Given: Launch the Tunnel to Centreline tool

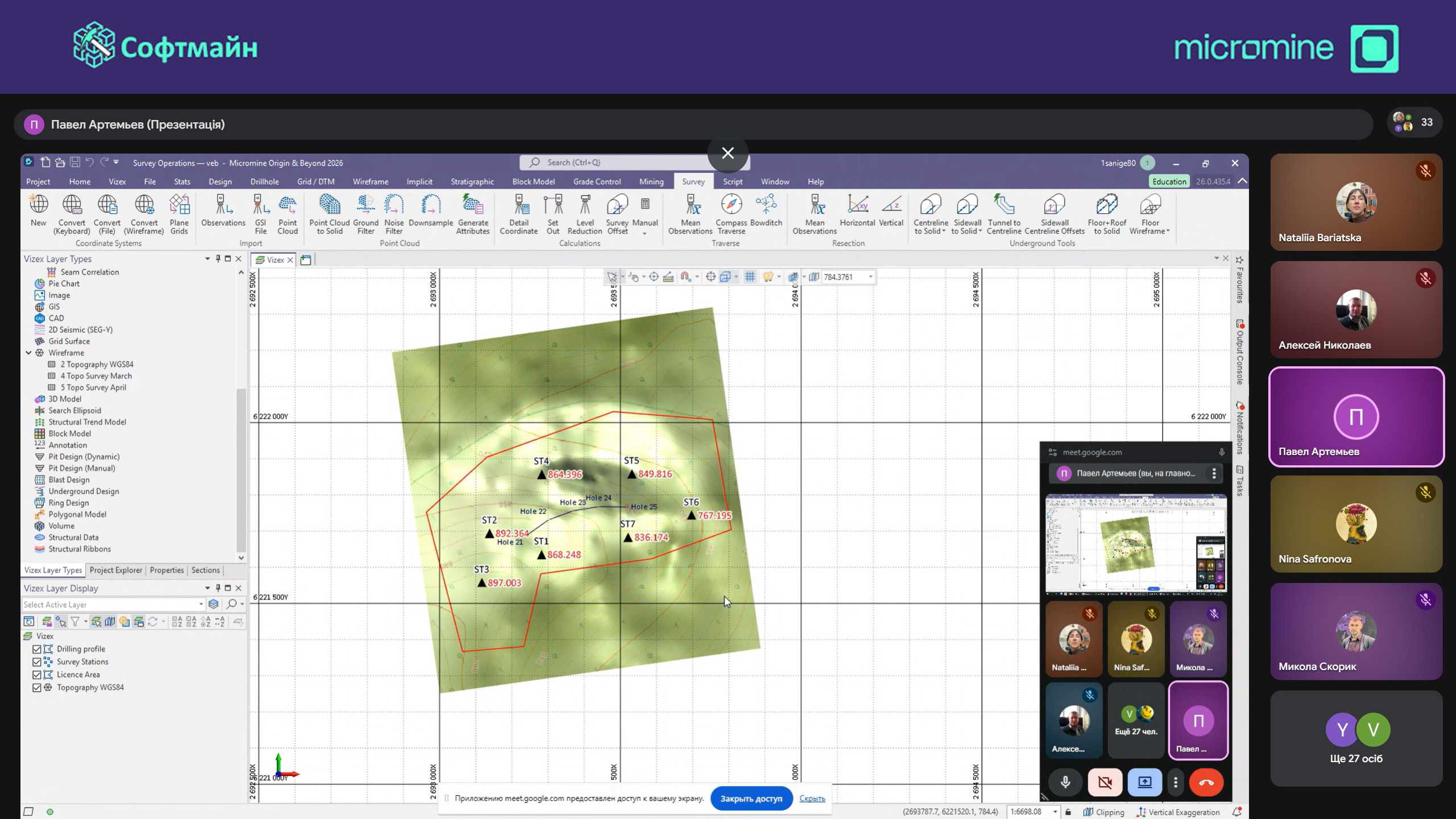Looking at the screenshot, I should pos(1004,205).
